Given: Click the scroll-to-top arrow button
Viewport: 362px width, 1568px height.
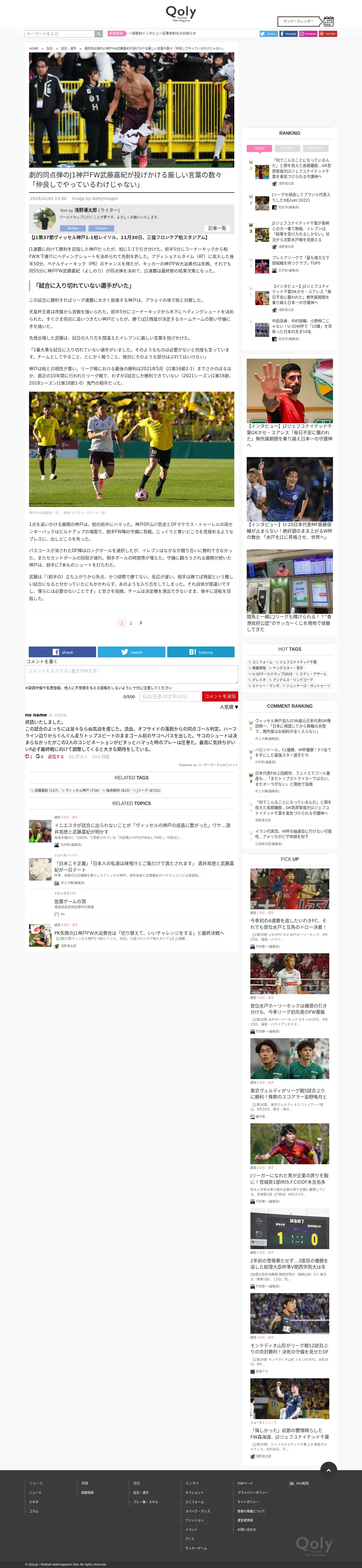Looking at the screenshot, I should point(328,1470).
